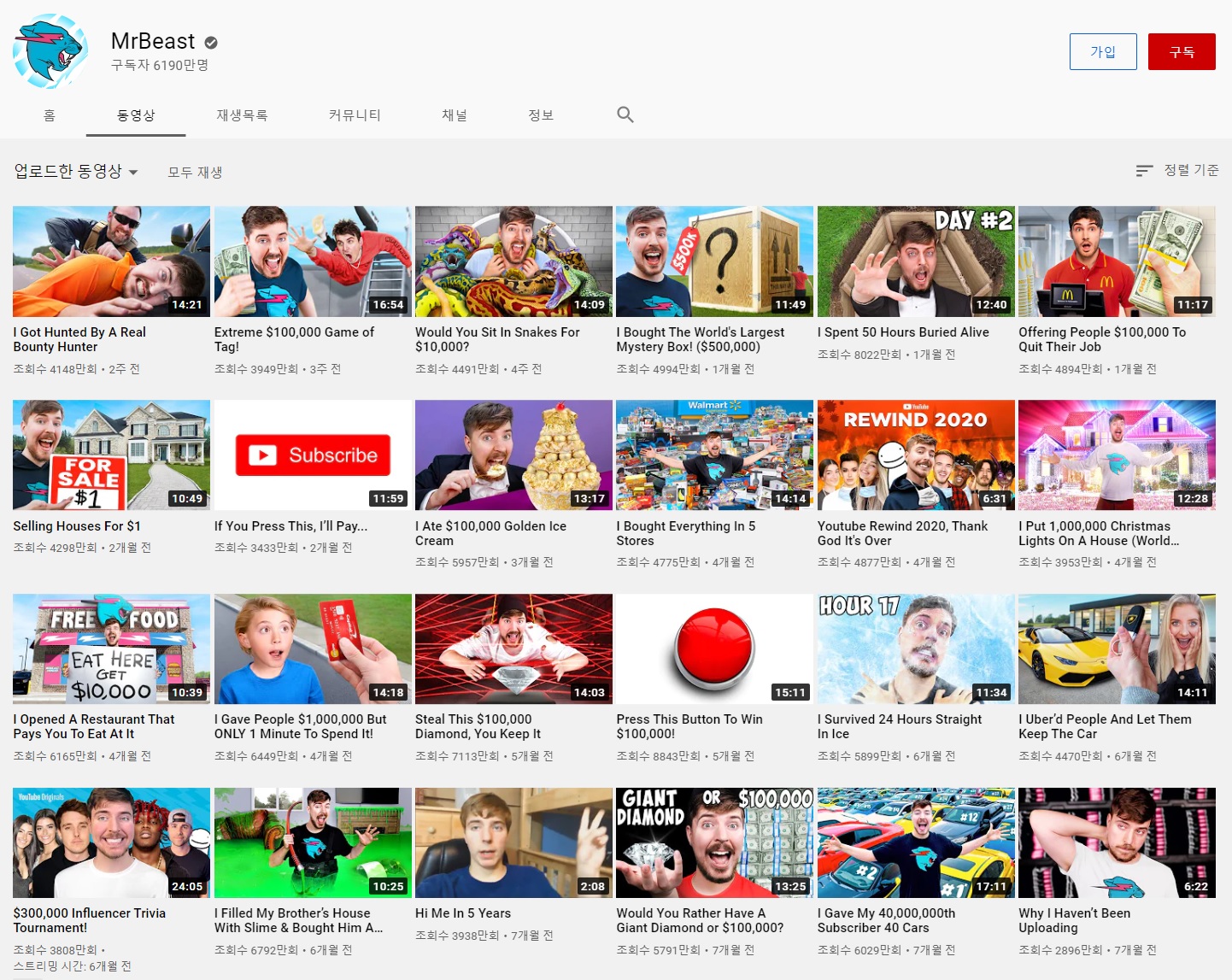Open title 'I Ate $100,000 Golden Ice Cream'
1232x980 pixels.
[x=490, y=533]
